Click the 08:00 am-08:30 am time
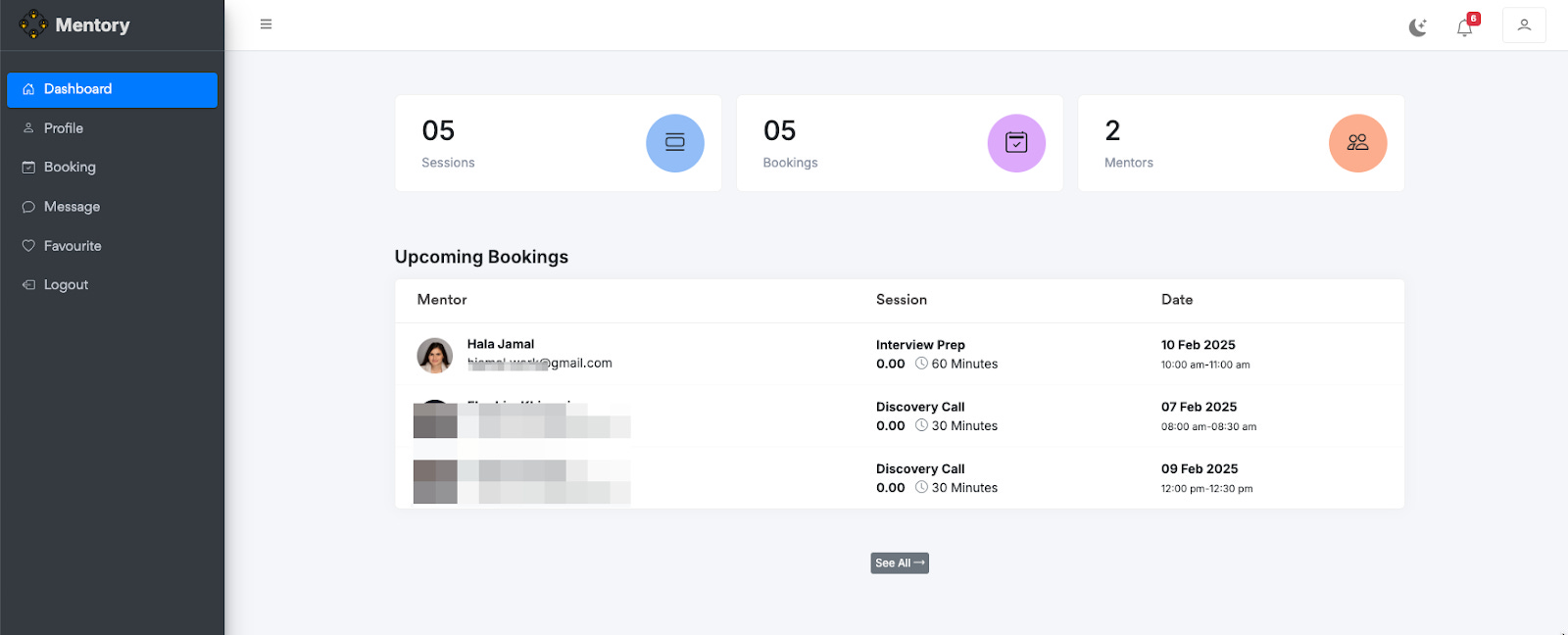Image resolution: width=1568 pixels, height=635 pixels. 1208,426
